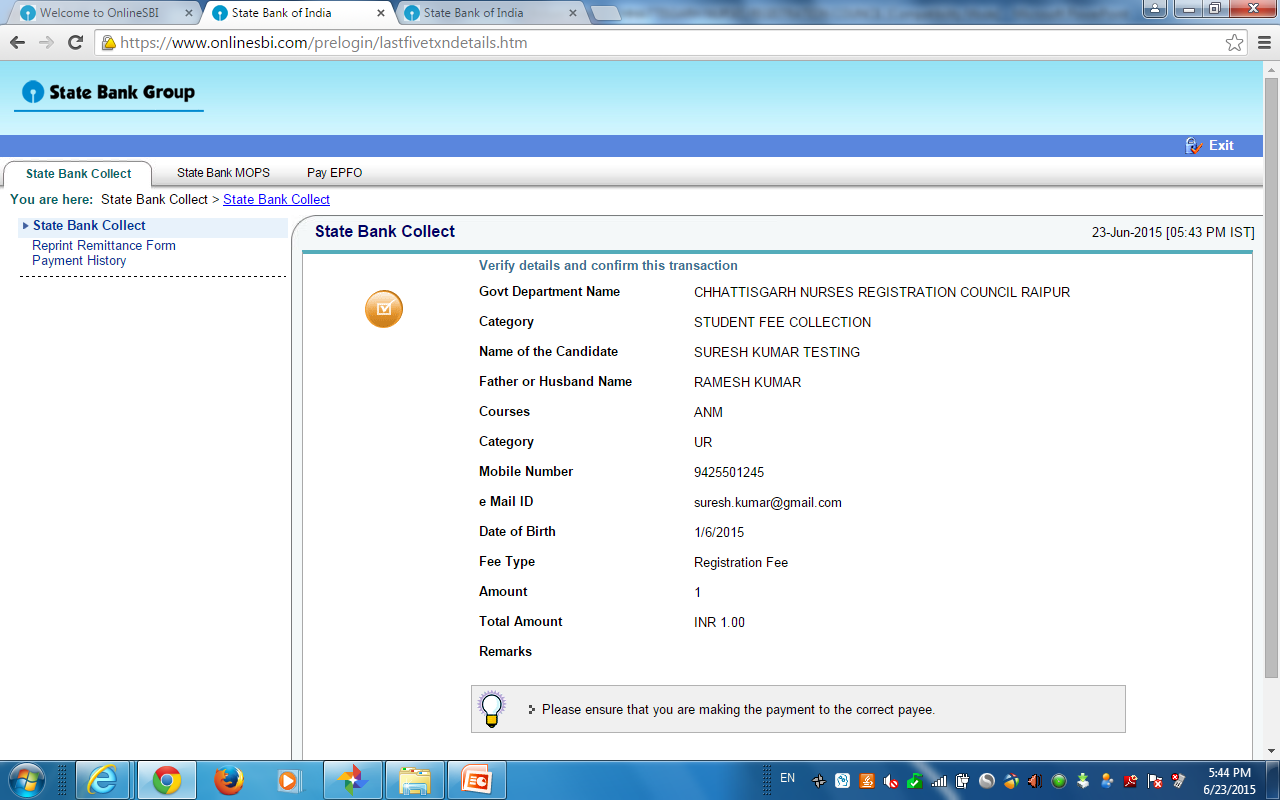Click the lightbulb tip icon

491,708
